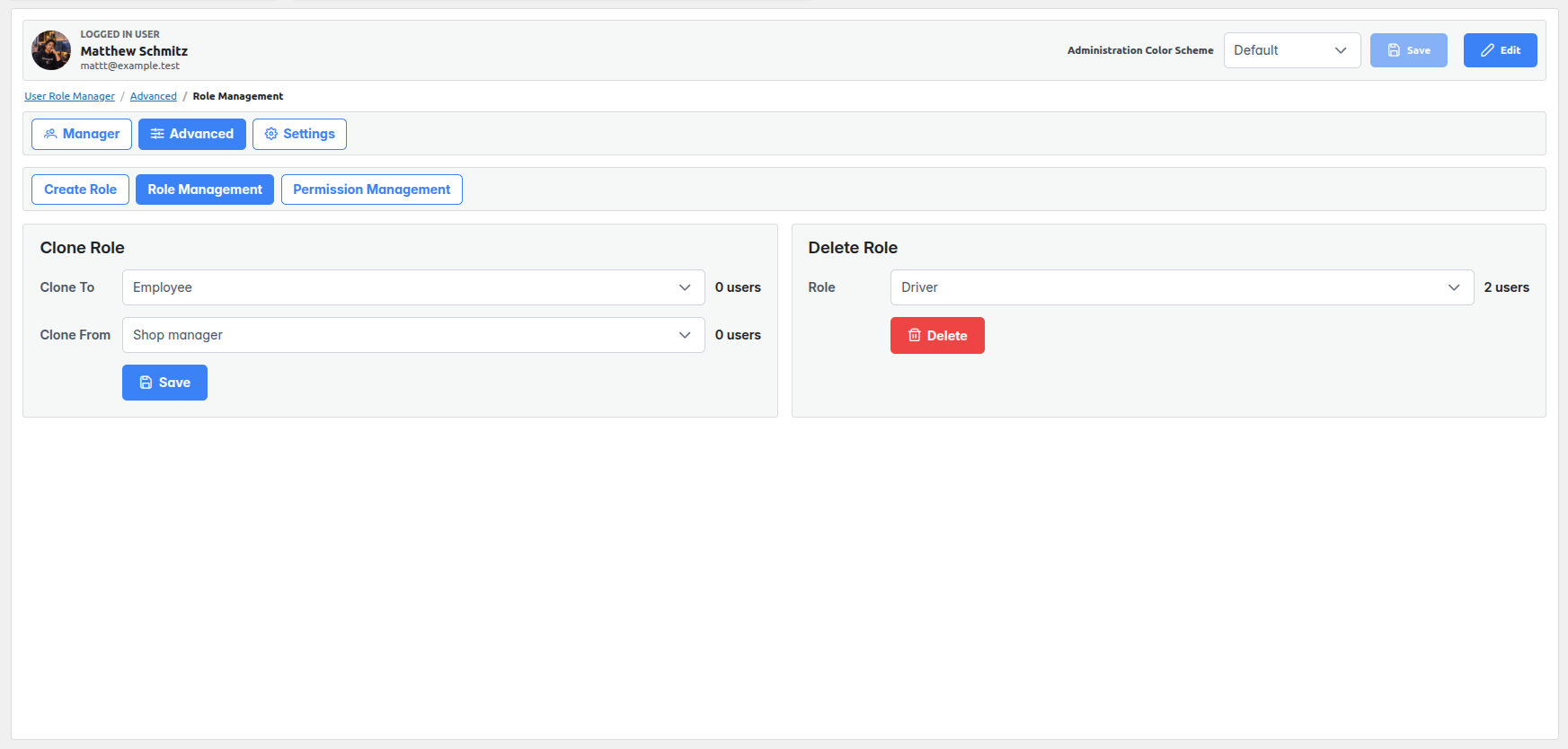Click the 2 users count label

coord(1507,287)
